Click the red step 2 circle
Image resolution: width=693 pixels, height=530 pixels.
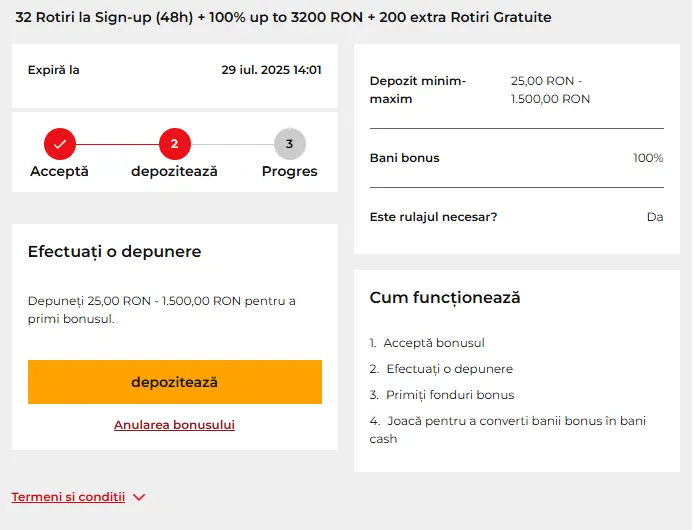tap(174, 144)
